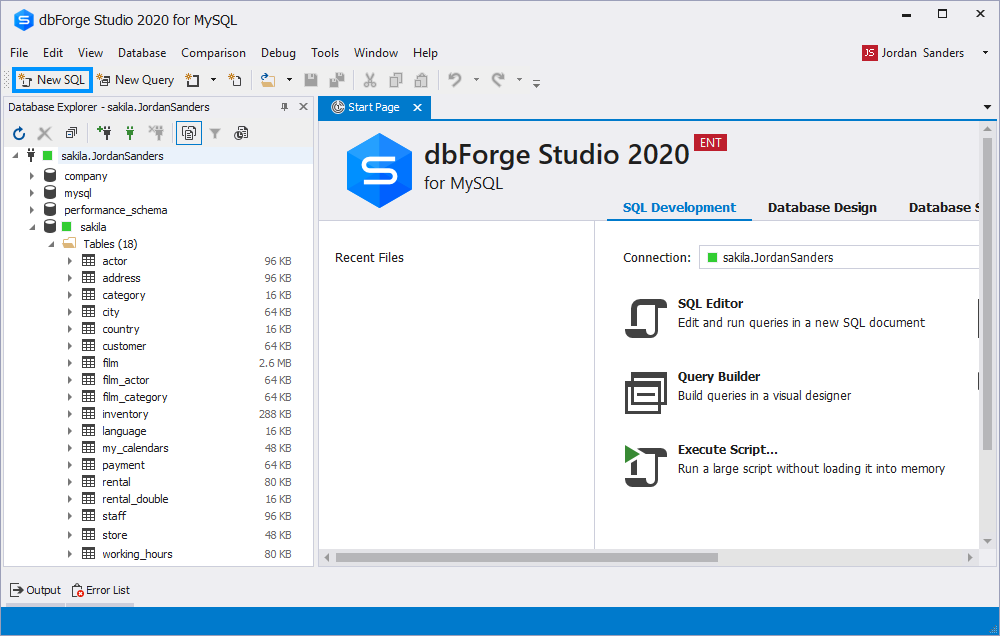
Task: Click the SQL Editor link
Action: click(x=710, y=304)
